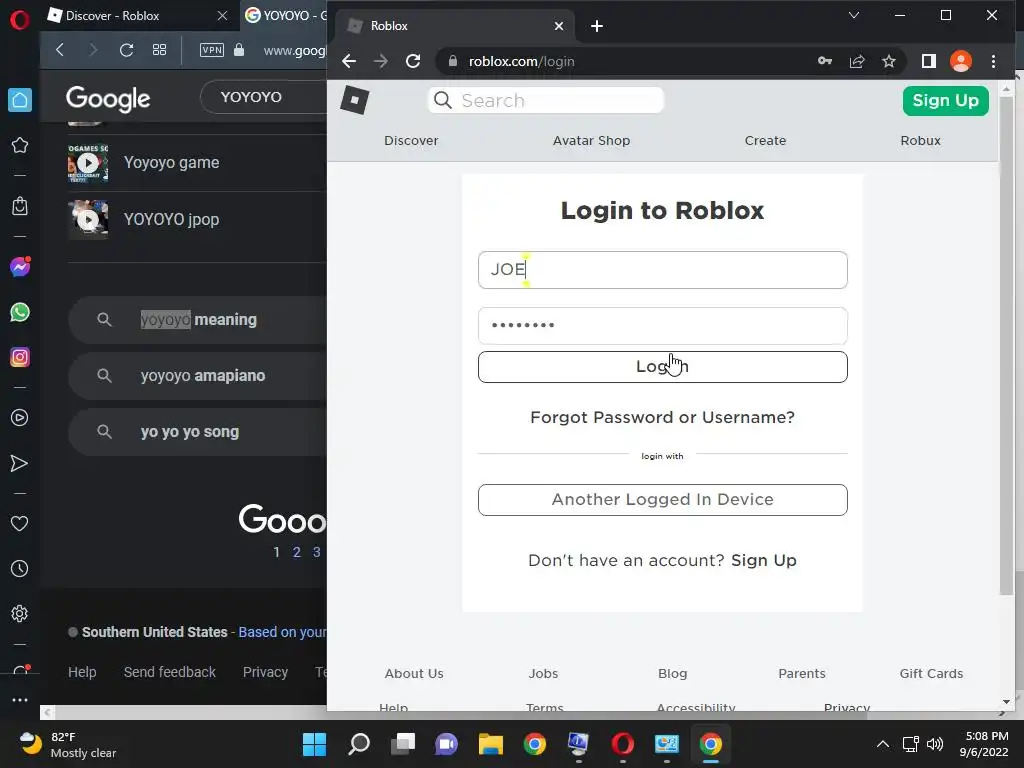
Task: Click the password field
Action: coord(662,326)
